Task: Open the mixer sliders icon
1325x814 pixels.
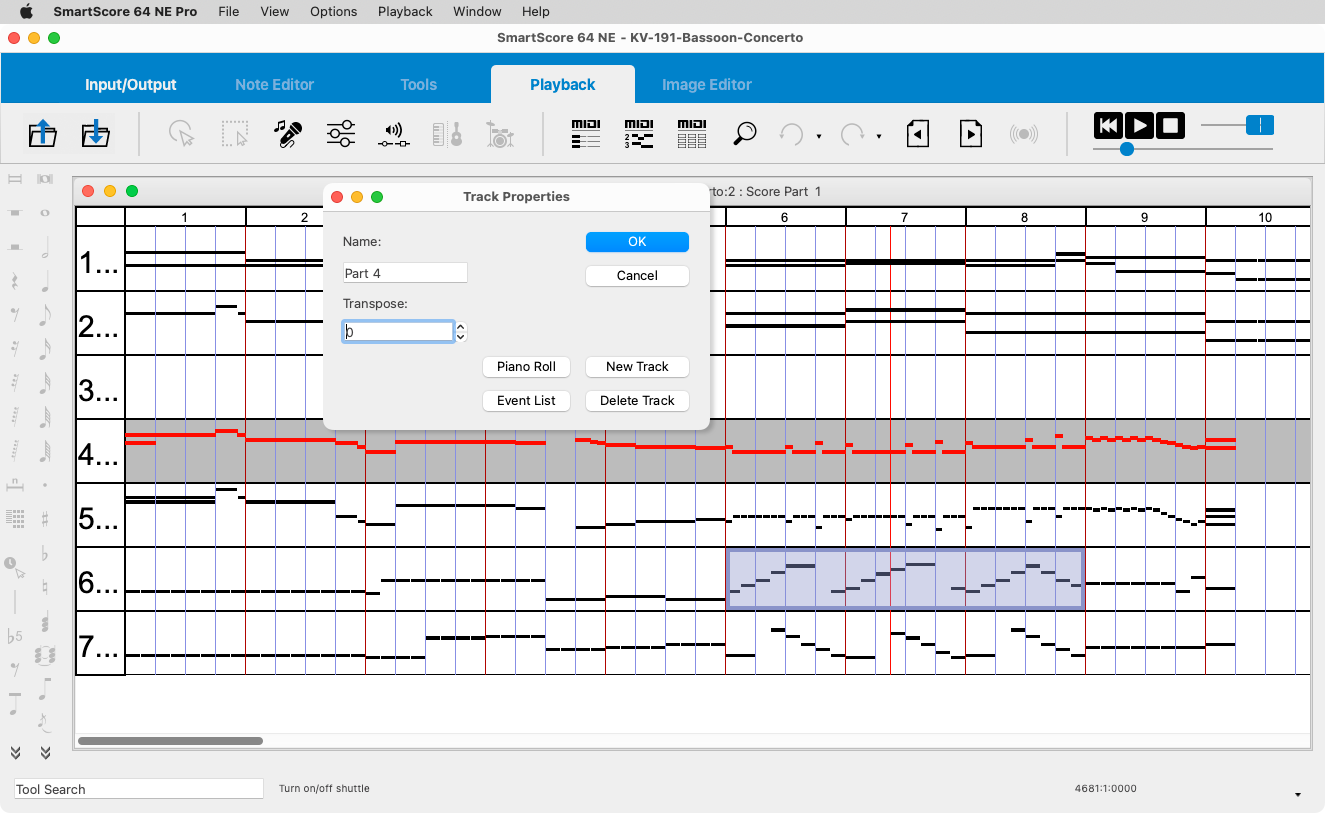Action: click(x=341, y=133)
